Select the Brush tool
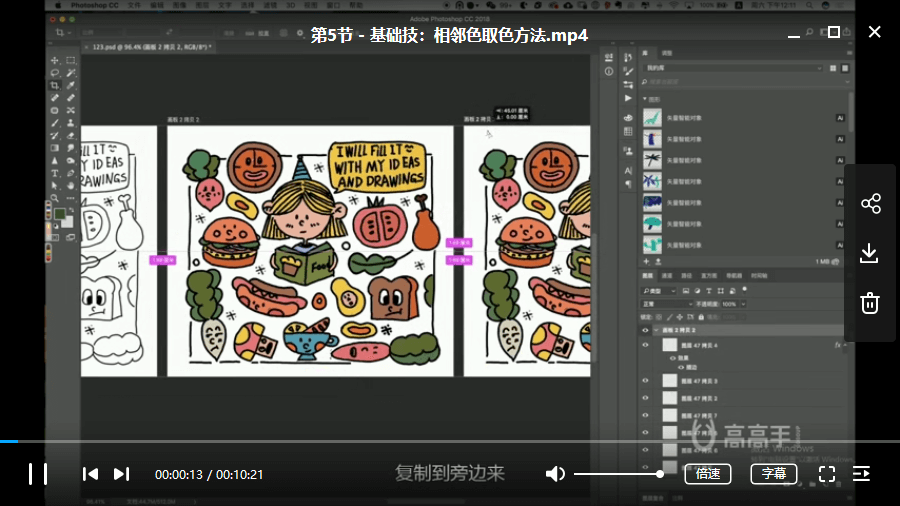Viewport: 900px width, 506px height. click(x=55, y=123)
